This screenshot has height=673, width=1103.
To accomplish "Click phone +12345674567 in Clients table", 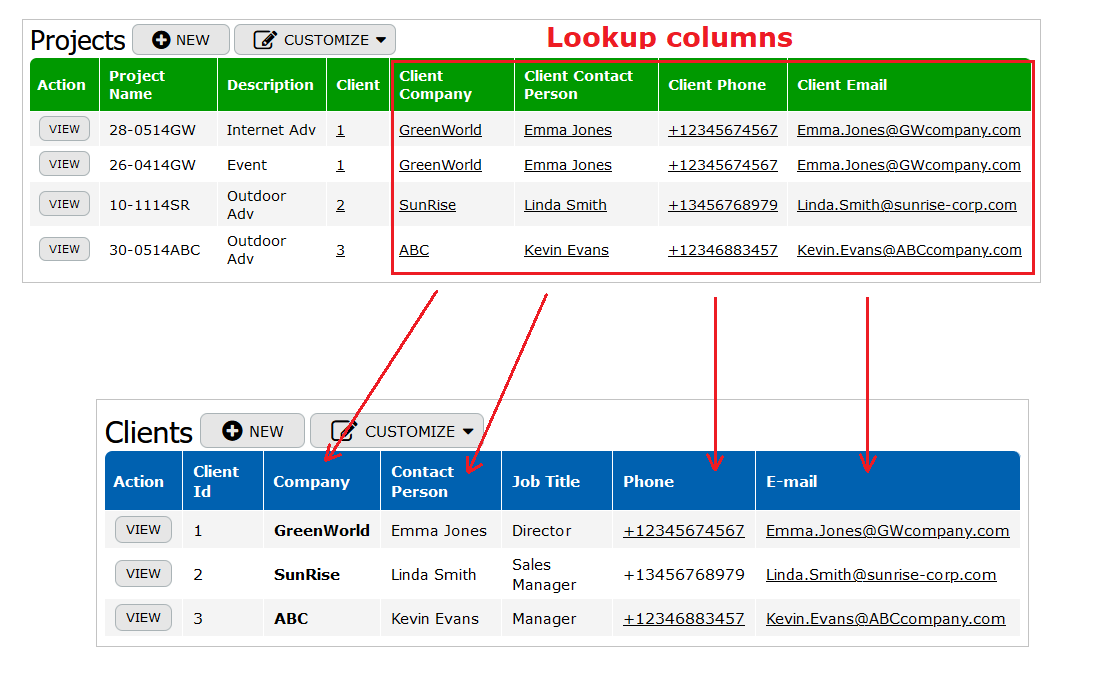I will click(684, 531).
